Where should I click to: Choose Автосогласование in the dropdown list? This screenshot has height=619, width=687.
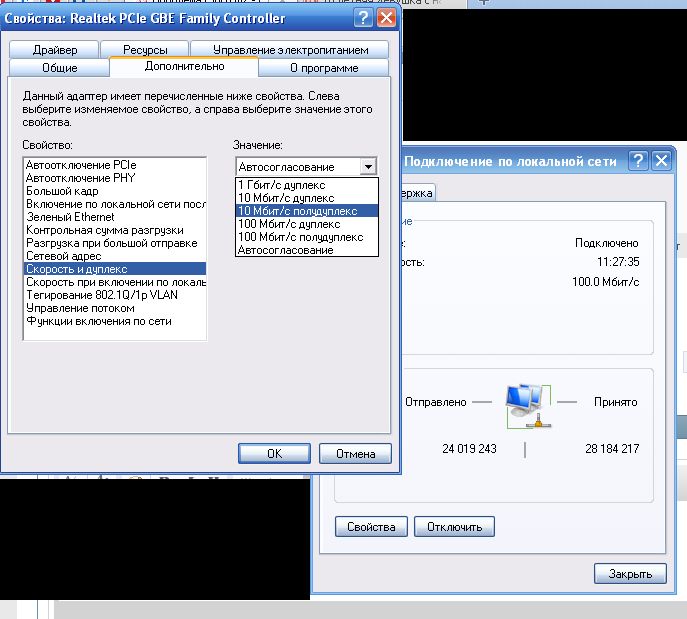pos(307,250)
